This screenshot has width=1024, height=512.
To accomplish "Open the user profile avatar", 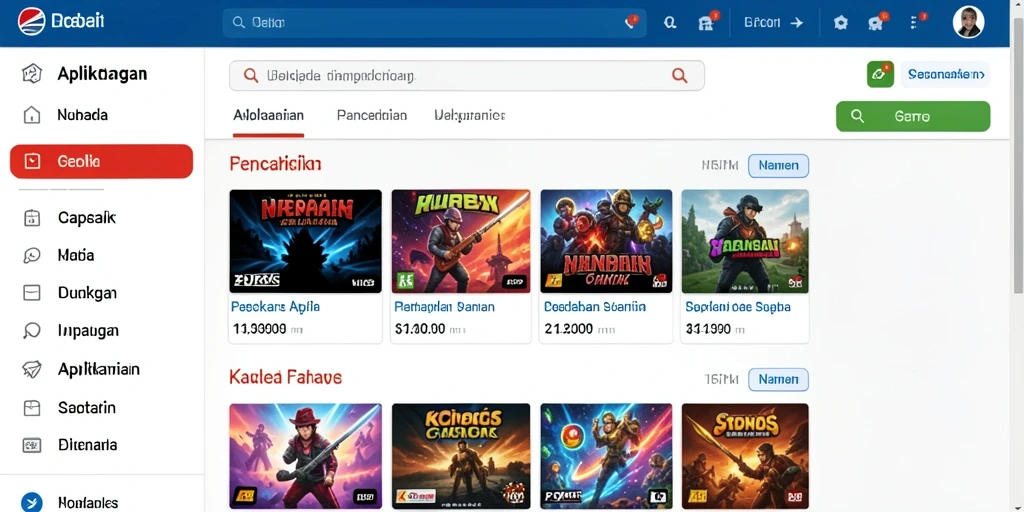I will click(968, 22).
